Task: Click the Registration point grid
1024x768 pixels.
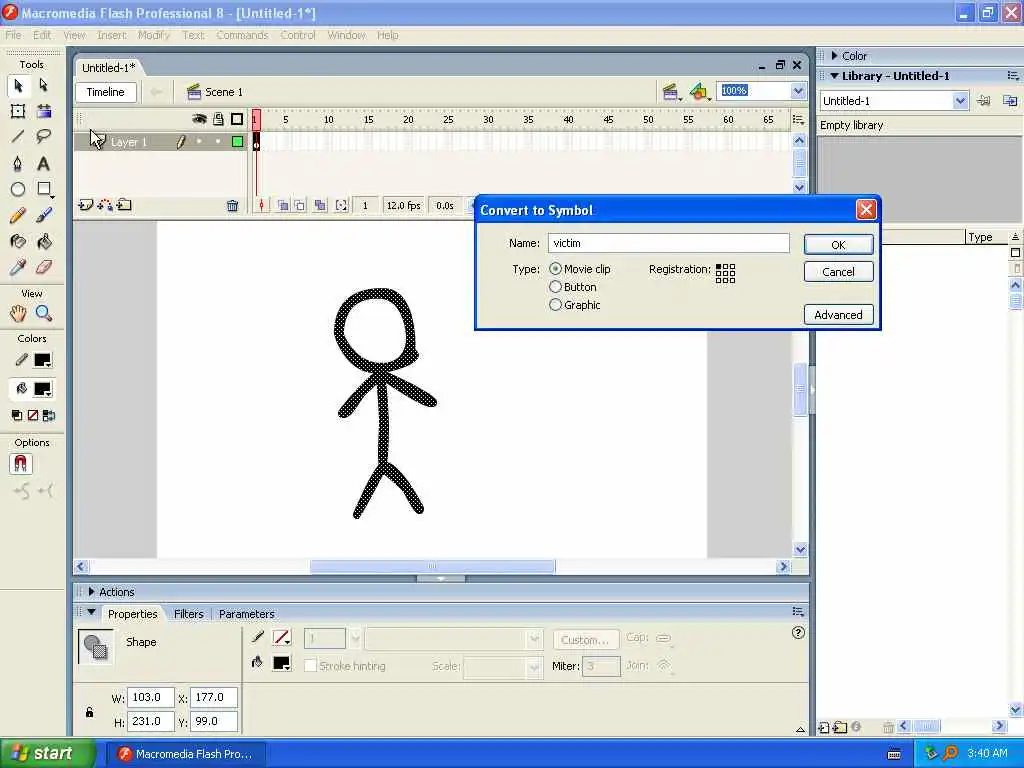Action: 726,273
